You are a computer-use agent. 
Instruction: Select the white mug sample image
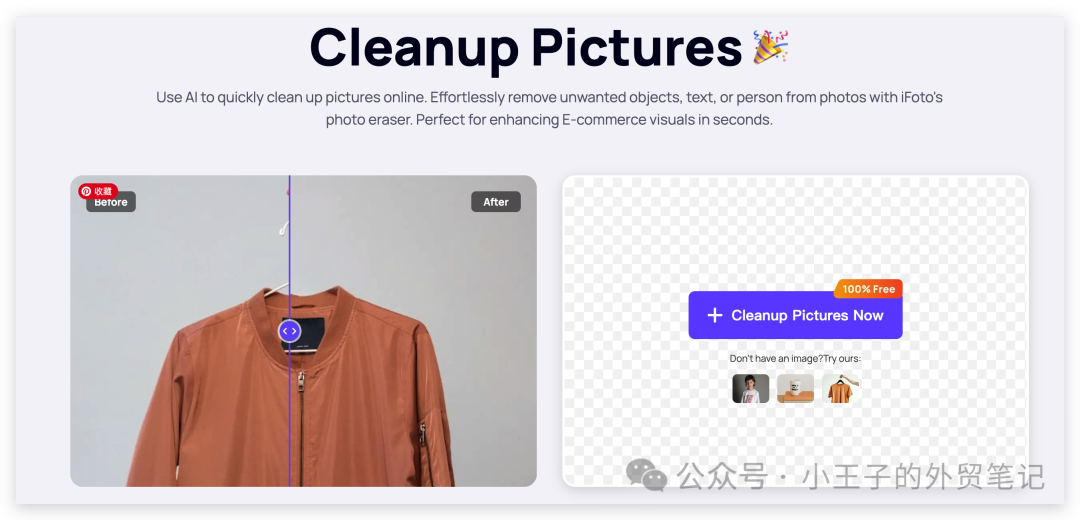click(795, 388)
